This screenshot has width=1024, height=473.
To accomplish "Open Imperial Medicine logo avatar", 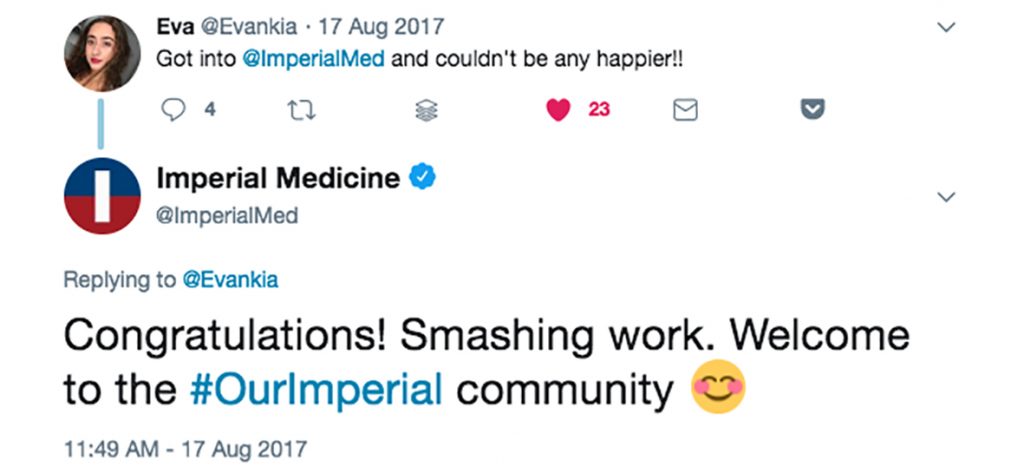I will 102,196.
